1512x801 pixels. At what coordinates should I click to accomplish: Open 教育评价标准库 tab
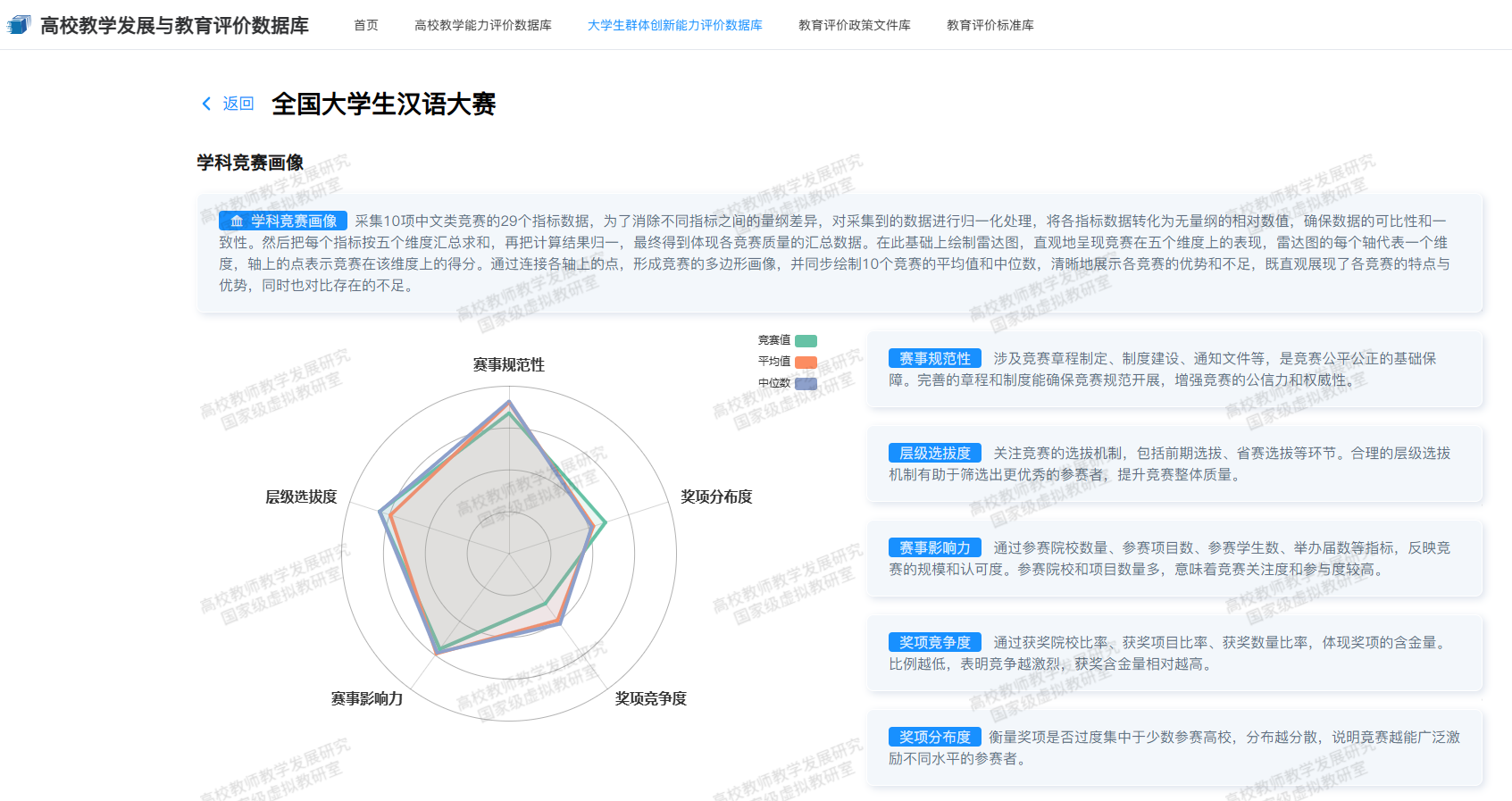tap(990, 25)
